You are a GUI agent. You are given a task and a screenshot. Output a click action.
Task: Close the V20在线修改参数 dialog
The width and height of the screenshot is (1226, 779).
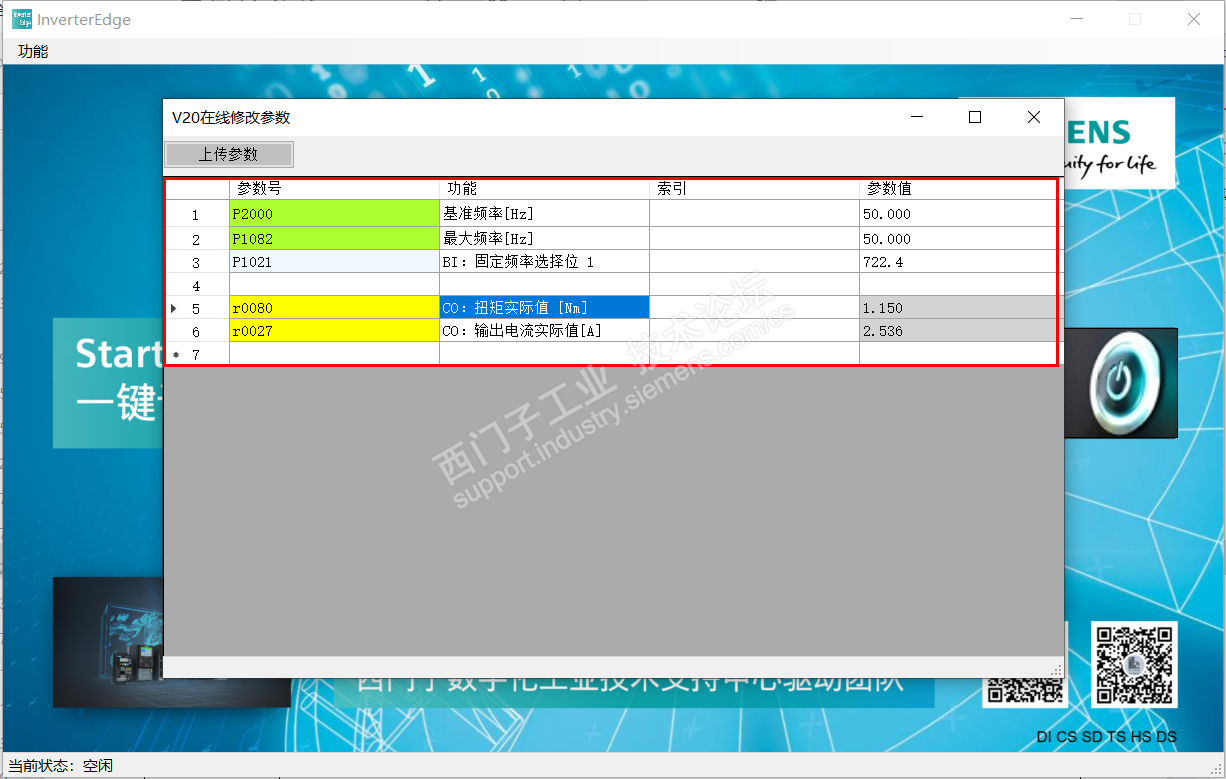click(1034, 117)
